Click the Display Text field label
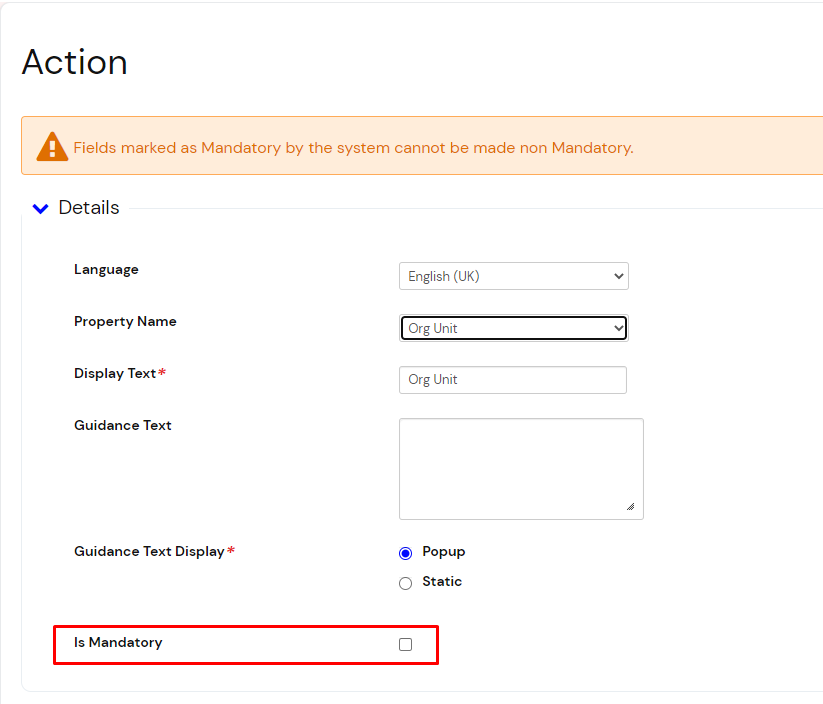The image size is (823, 704). [x=115, y=373]
